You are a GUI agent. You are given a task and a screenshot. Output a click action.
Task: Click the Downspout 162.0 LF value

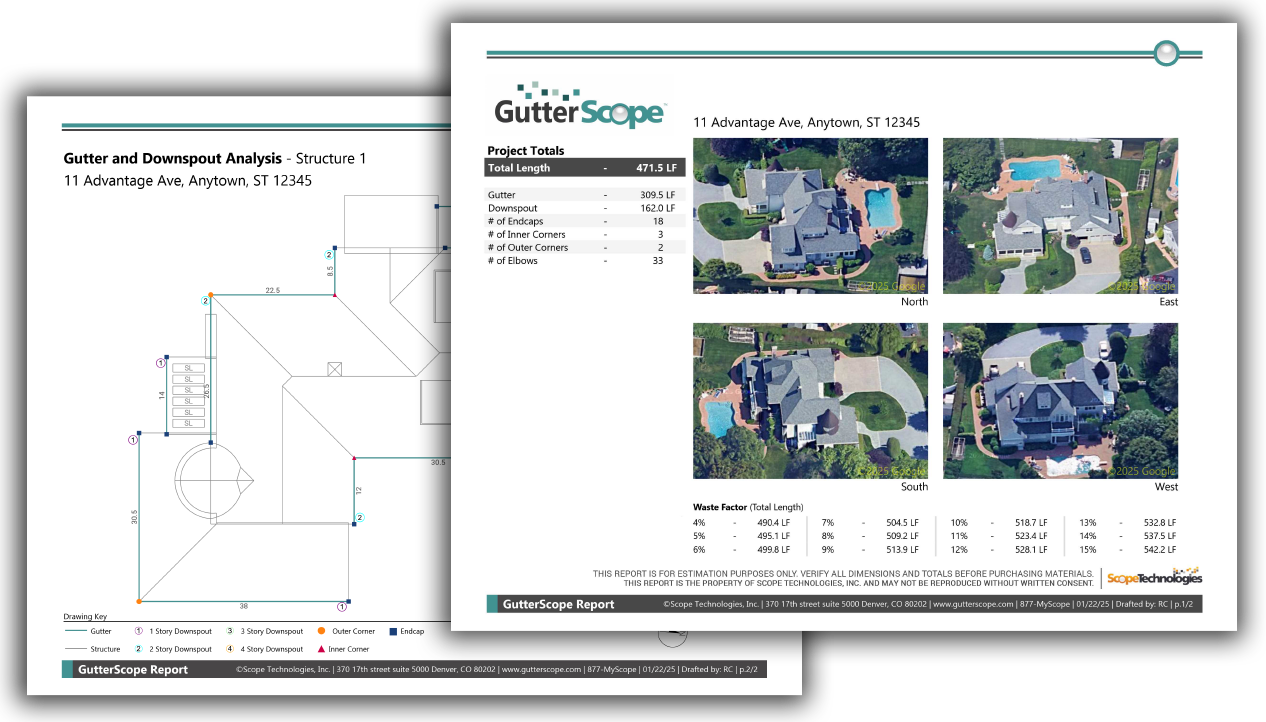coord(657,208)
